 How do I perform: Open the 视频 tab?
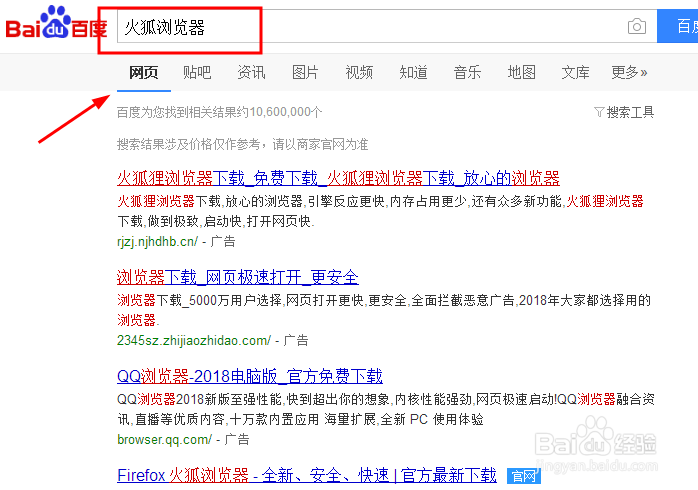[359, 72]
